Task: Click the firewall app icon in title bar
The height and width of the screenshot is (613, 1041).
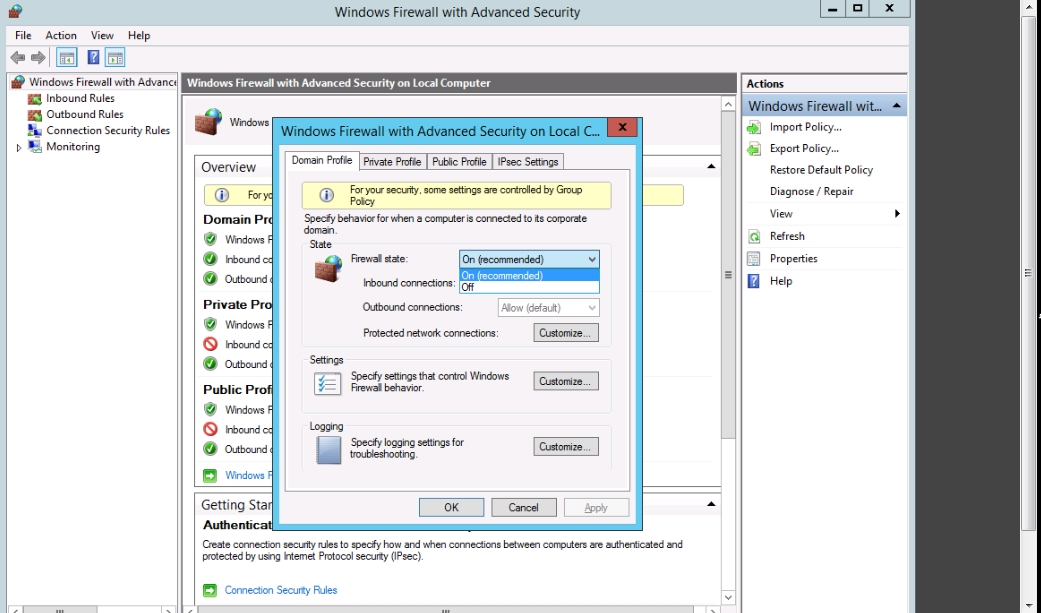Action: [x=15, y=11]
